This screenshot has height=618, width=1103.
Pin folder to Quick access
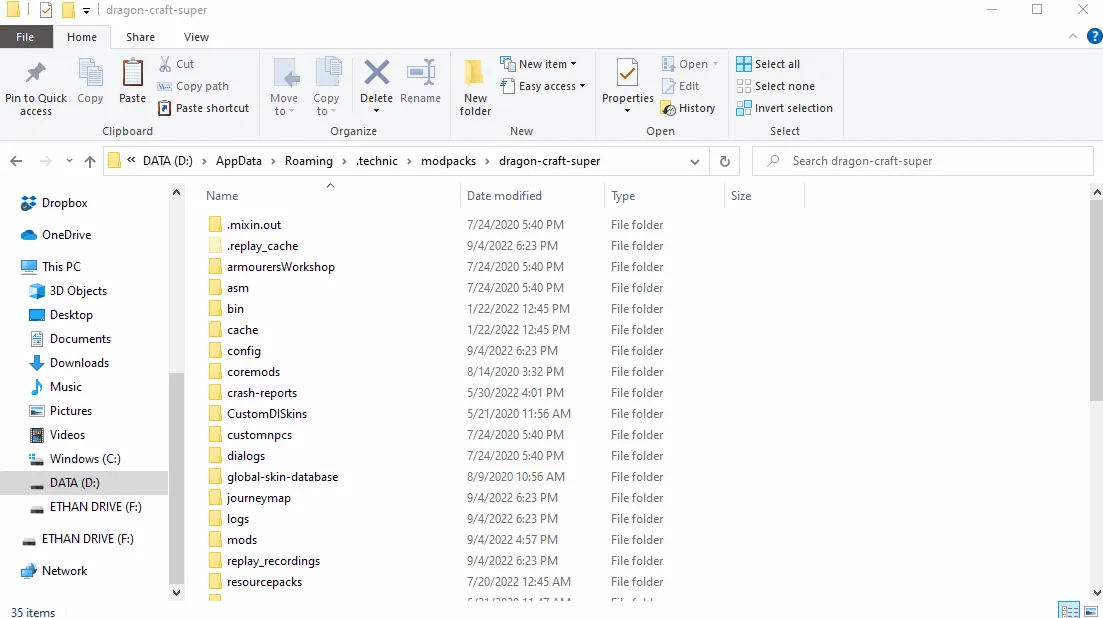pos(36,87)
